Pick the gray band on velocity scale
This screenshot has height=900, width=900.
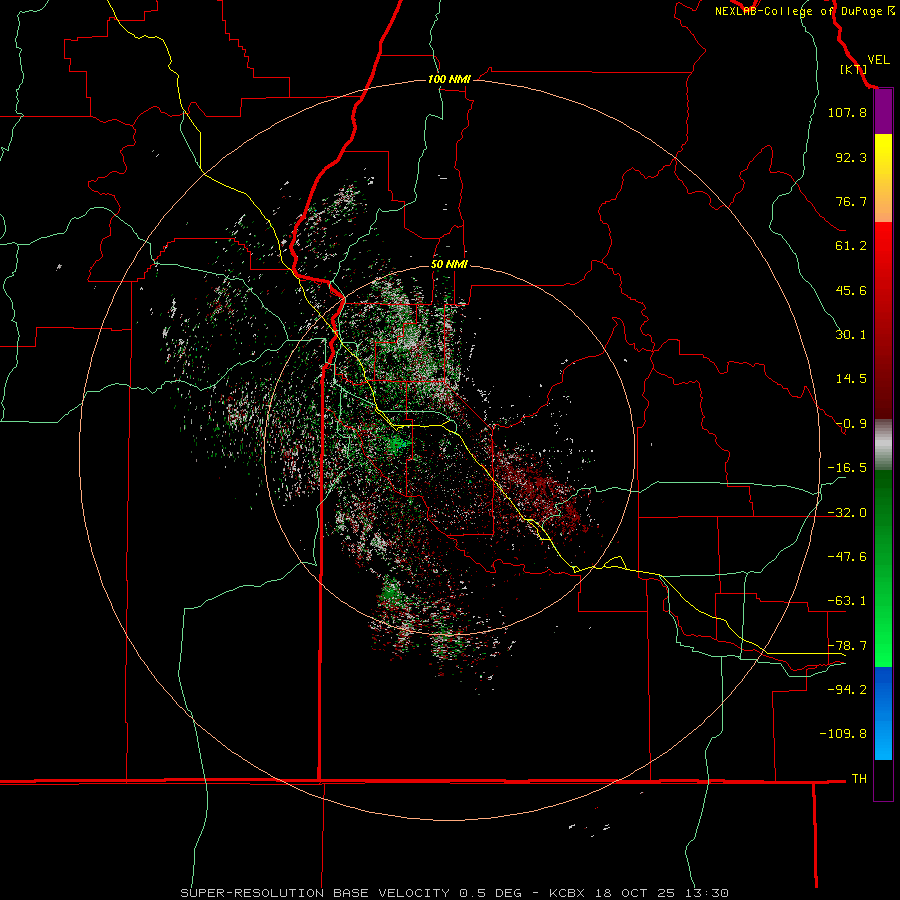(x=883, y=445)
